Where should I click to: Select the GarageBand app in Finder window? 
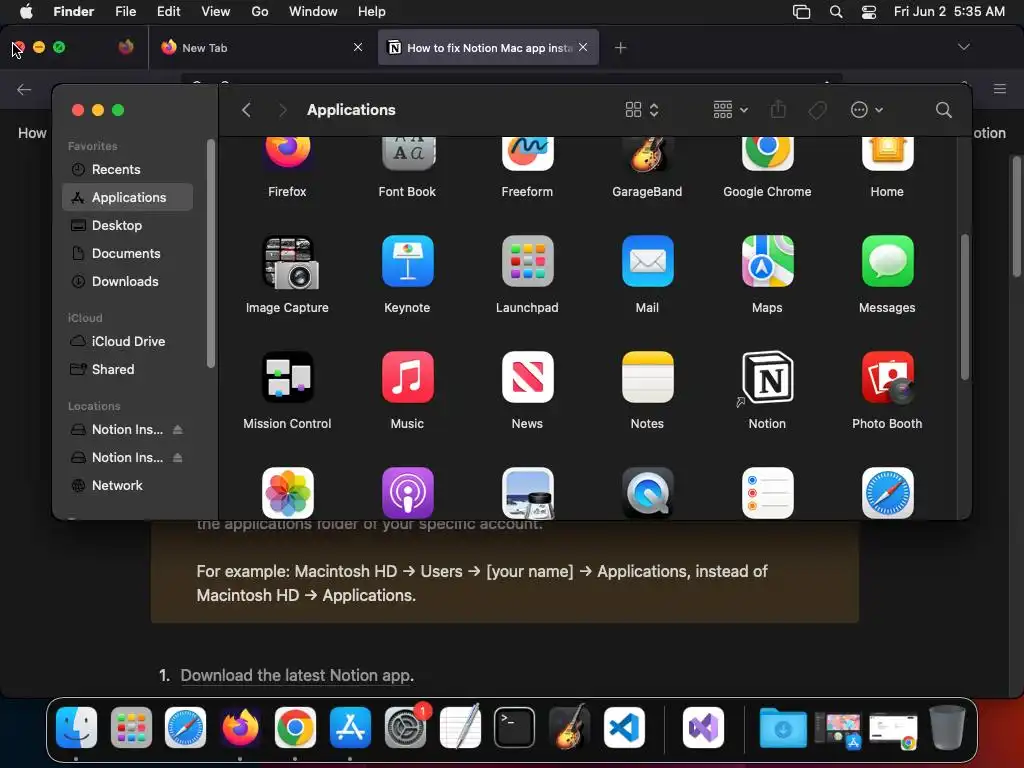coord(647,154)
